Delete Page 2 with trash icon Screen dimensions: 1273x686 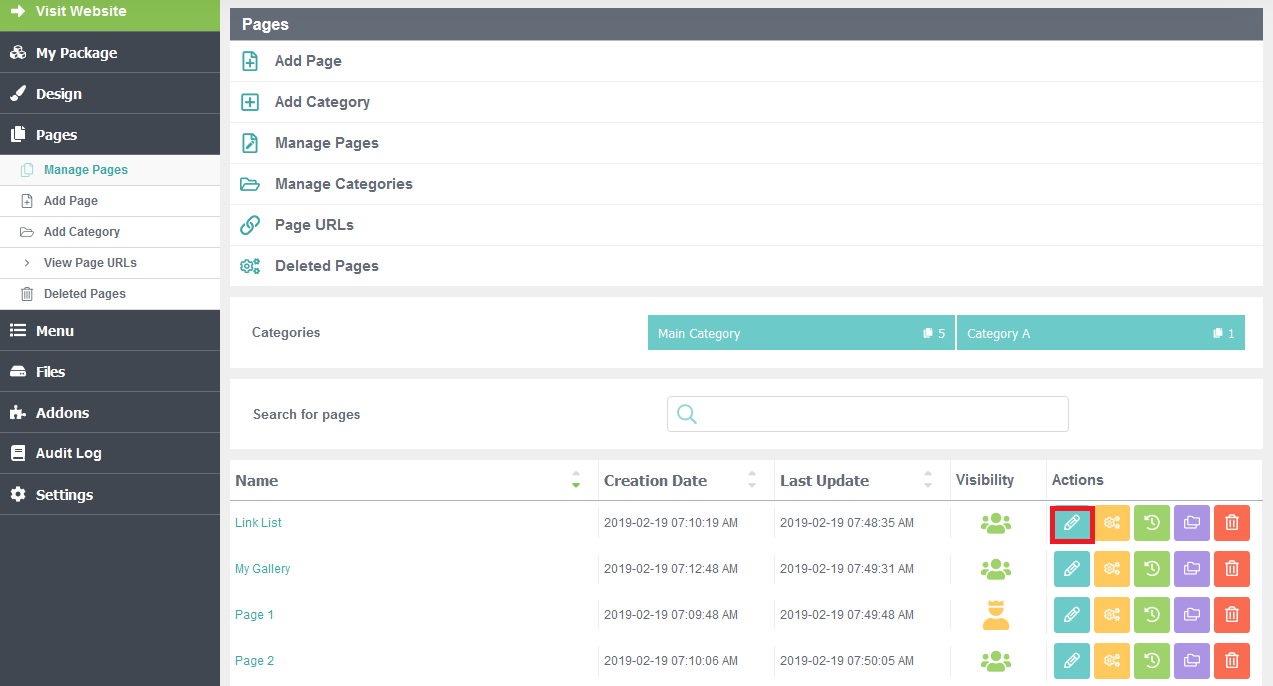tap(1231, 661)
